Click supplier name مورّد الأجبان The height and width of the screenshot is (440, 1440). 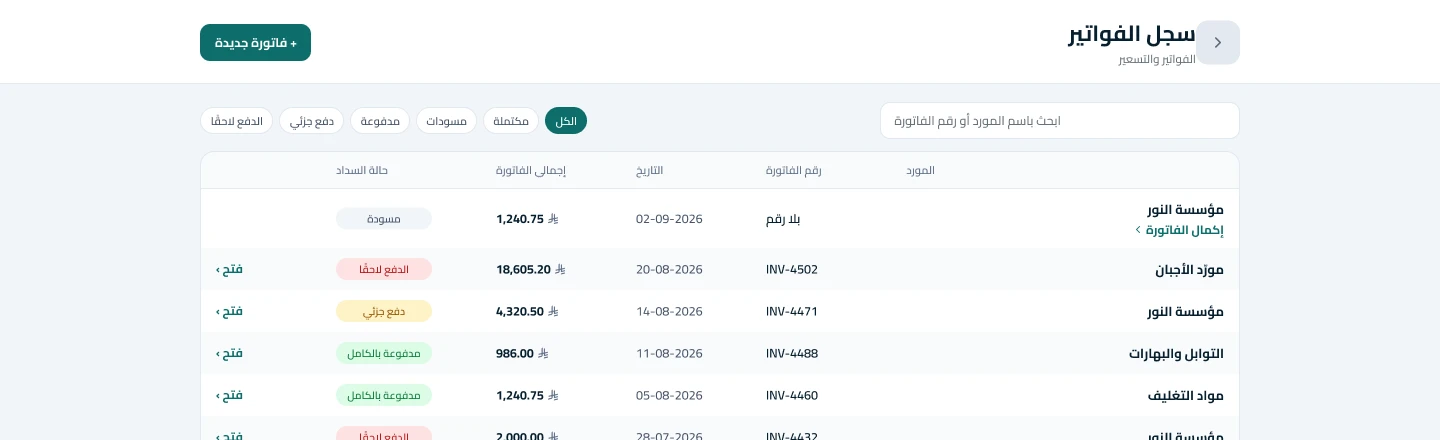pos(1189,270)
